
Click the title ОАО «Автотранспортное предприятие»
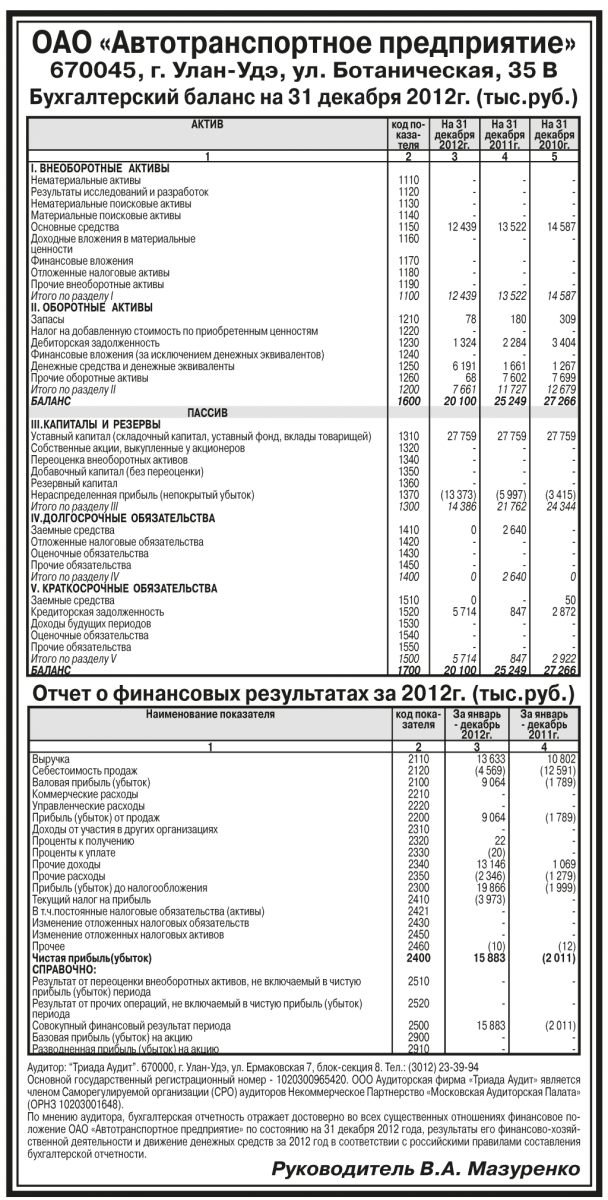303,43
